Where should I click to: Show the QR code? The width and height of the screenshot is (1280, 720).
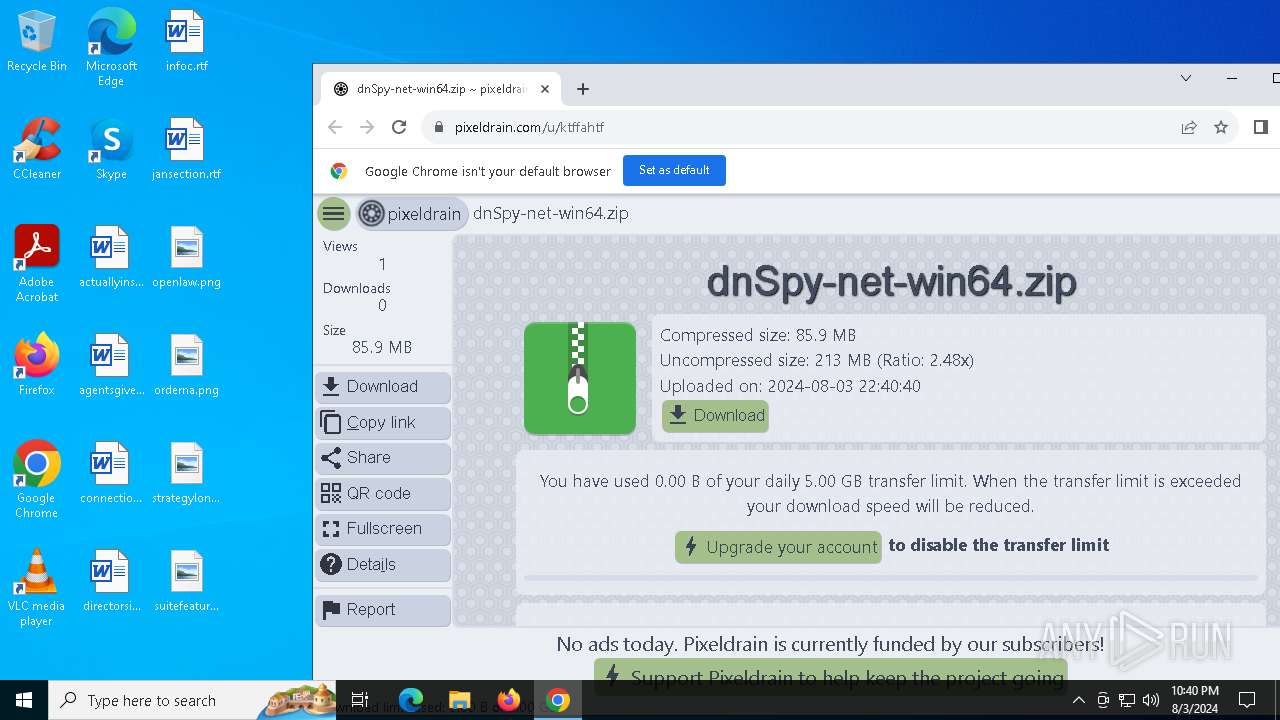coord(383,493)
